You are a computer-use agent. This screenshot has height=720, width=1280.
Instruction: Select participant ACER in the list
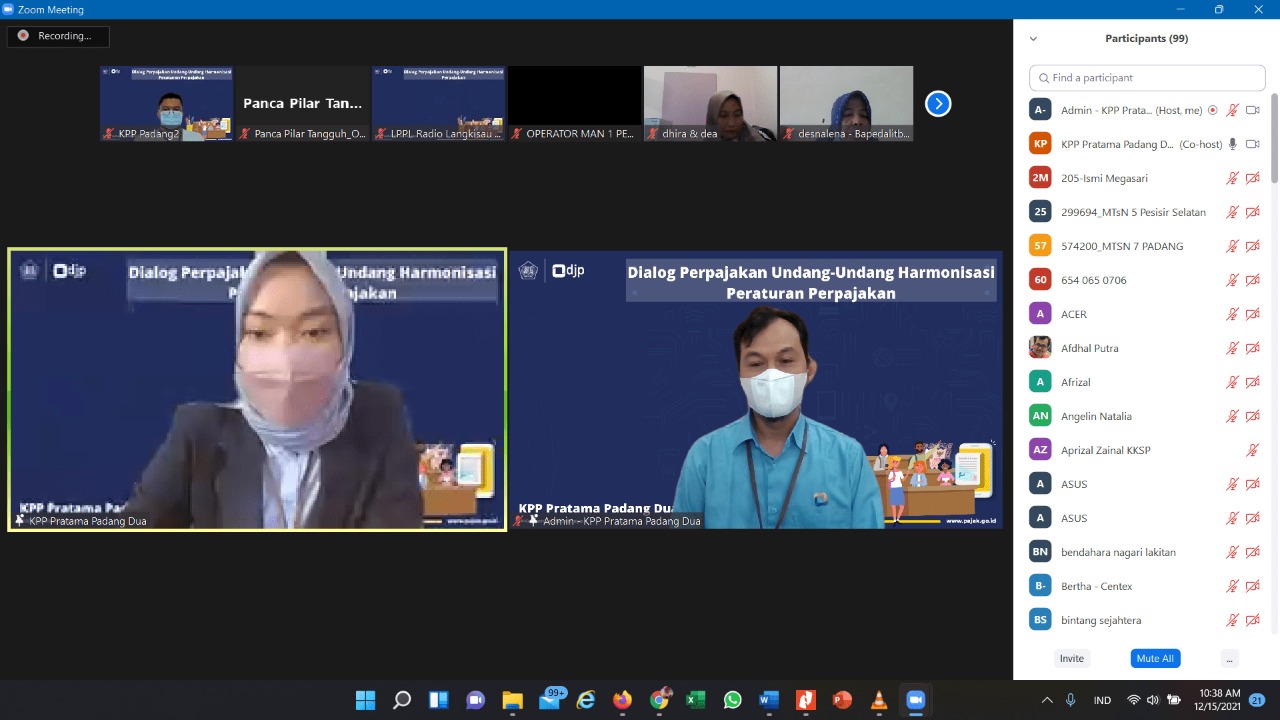tap(1074, 314)
